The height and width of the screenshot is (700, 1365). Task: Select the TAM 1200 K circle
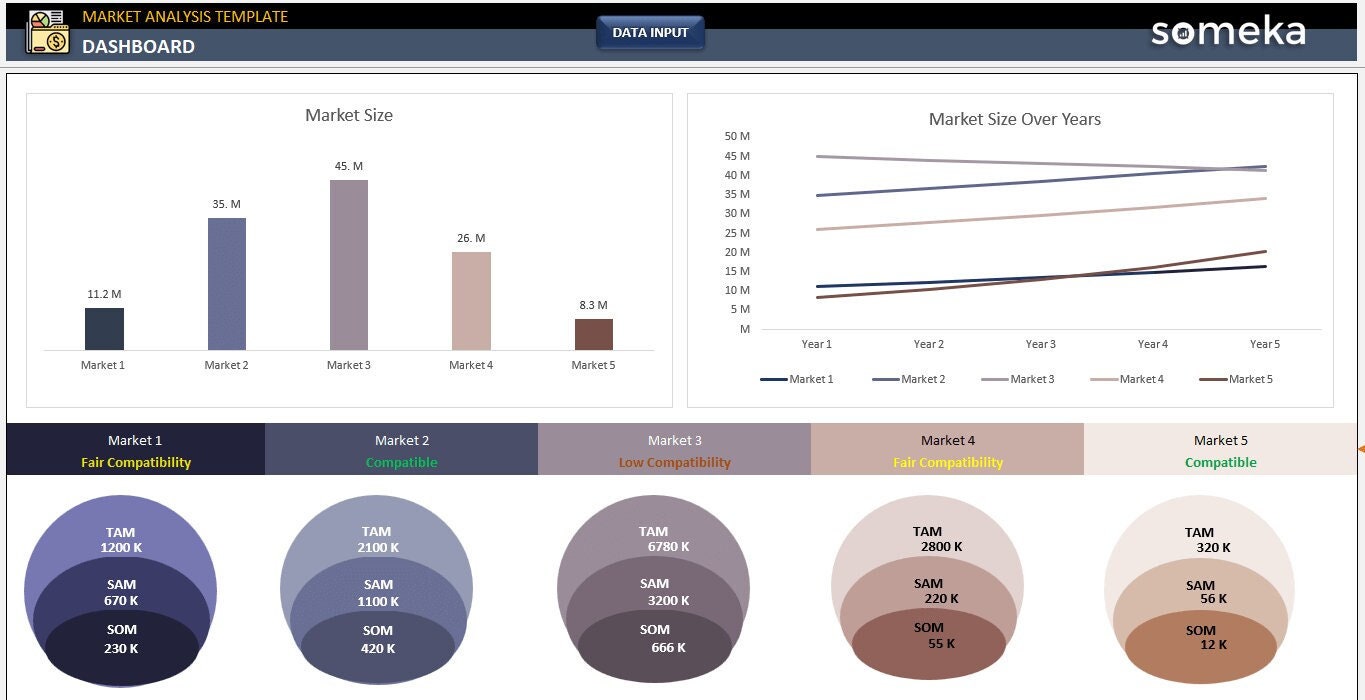pos(120,539)
